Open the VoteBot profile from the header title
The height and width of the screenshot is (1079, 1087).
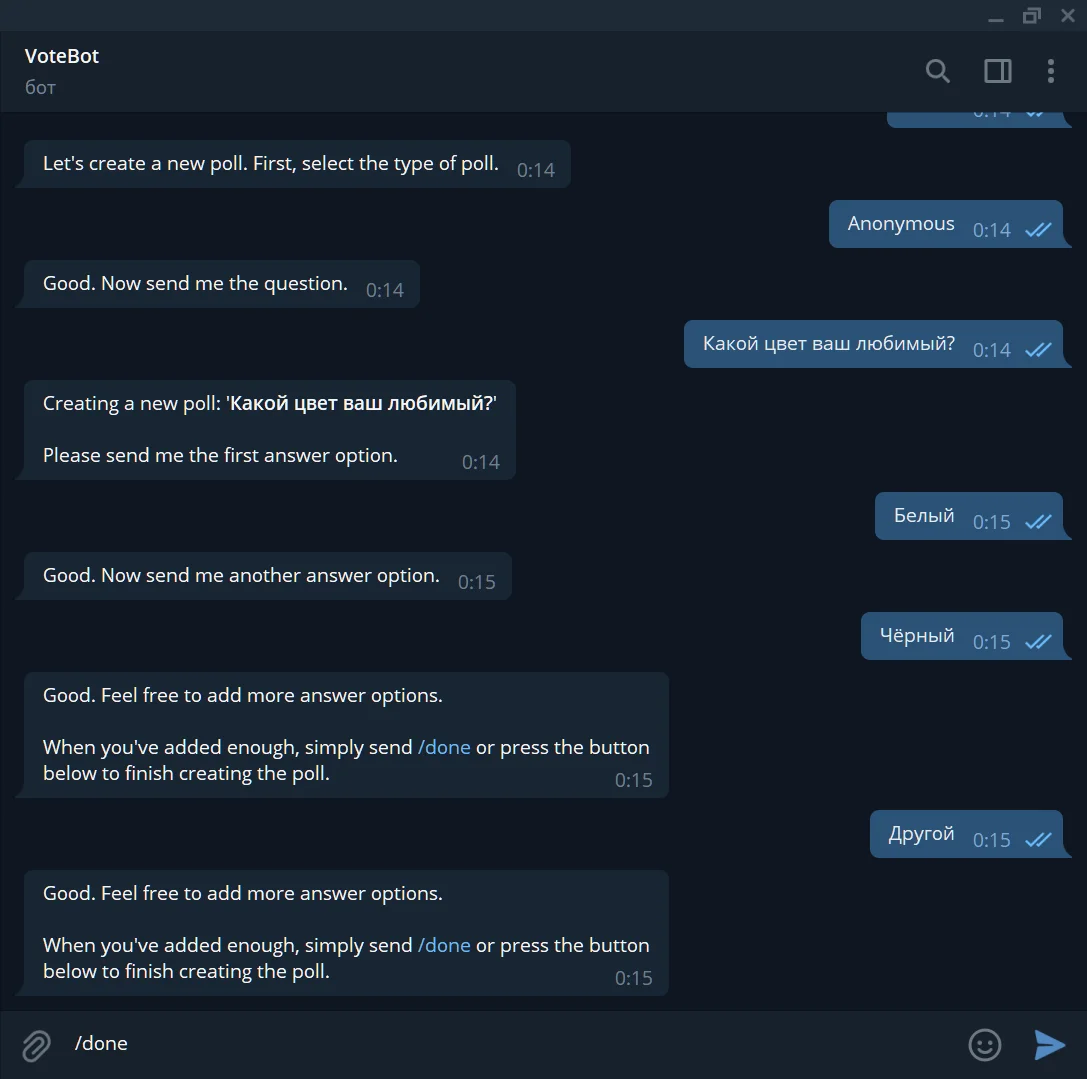[62, 56]
